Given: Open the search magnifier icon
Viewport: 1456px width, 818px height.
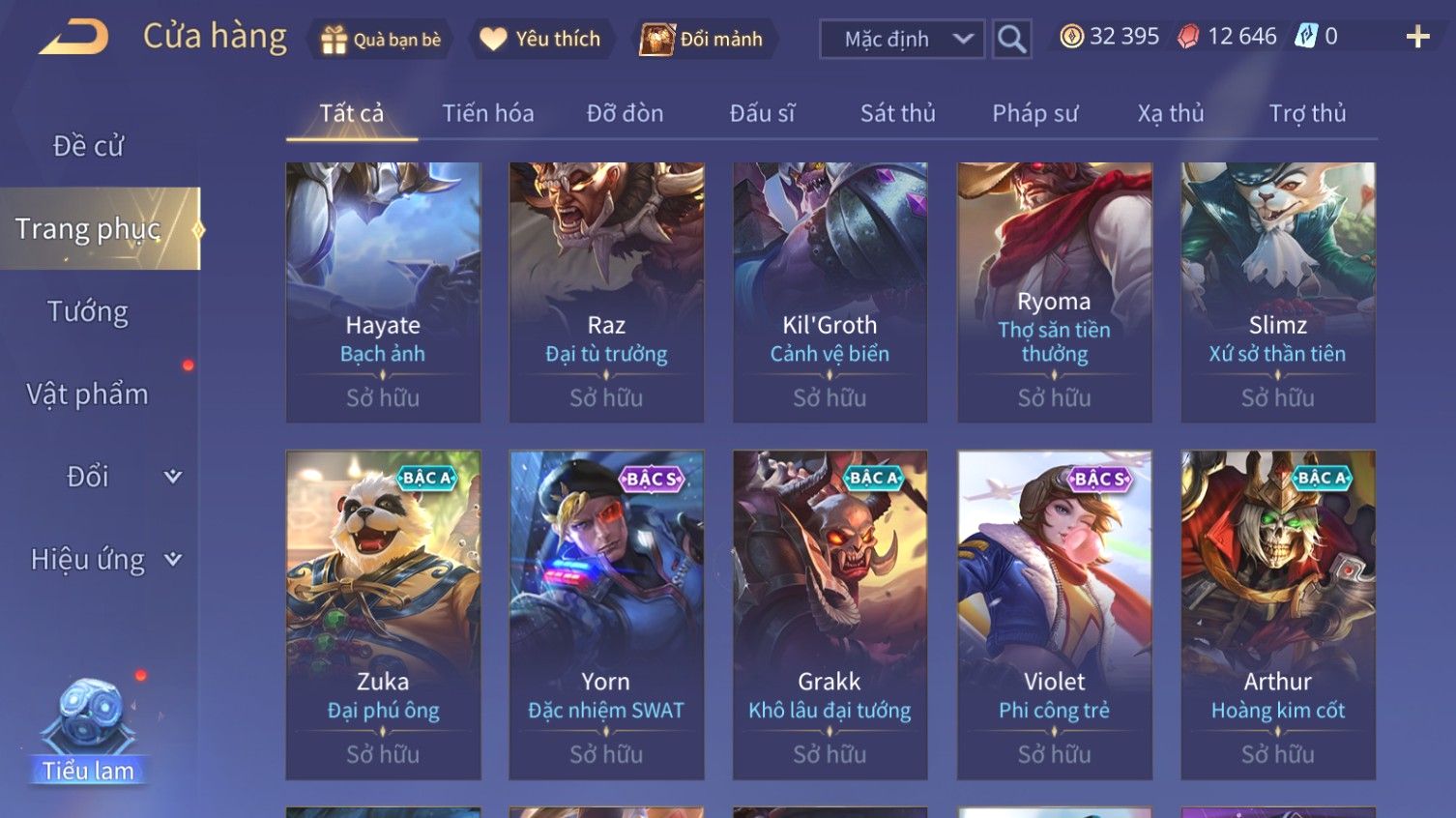Looking at the screenshot, I should point(1011,39).
